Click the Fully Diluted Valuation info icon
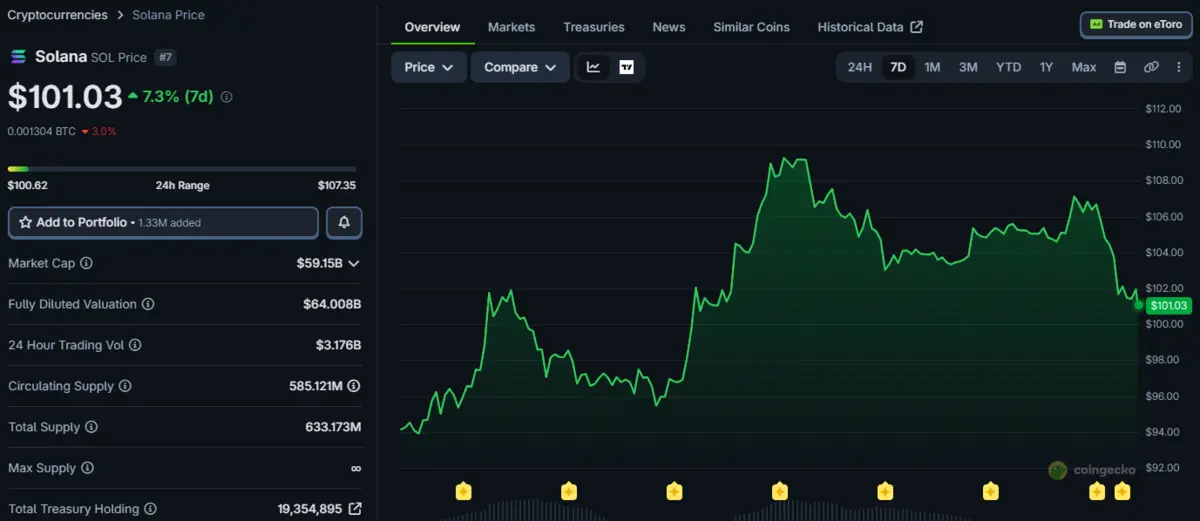The height and width of the screenshot is (521, 1200). coord(148,304)
